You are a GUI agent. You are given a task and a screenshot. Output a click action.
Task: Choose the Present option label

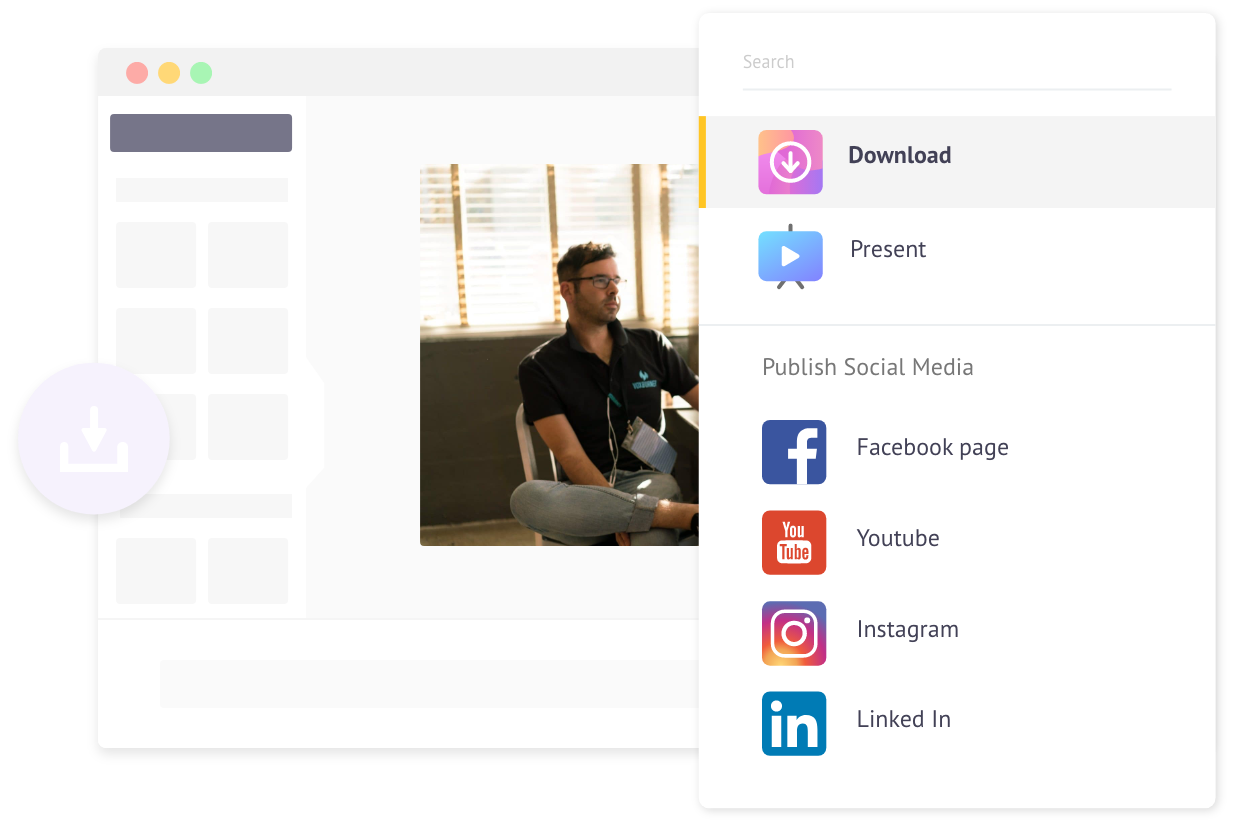(x=888, y=249)
